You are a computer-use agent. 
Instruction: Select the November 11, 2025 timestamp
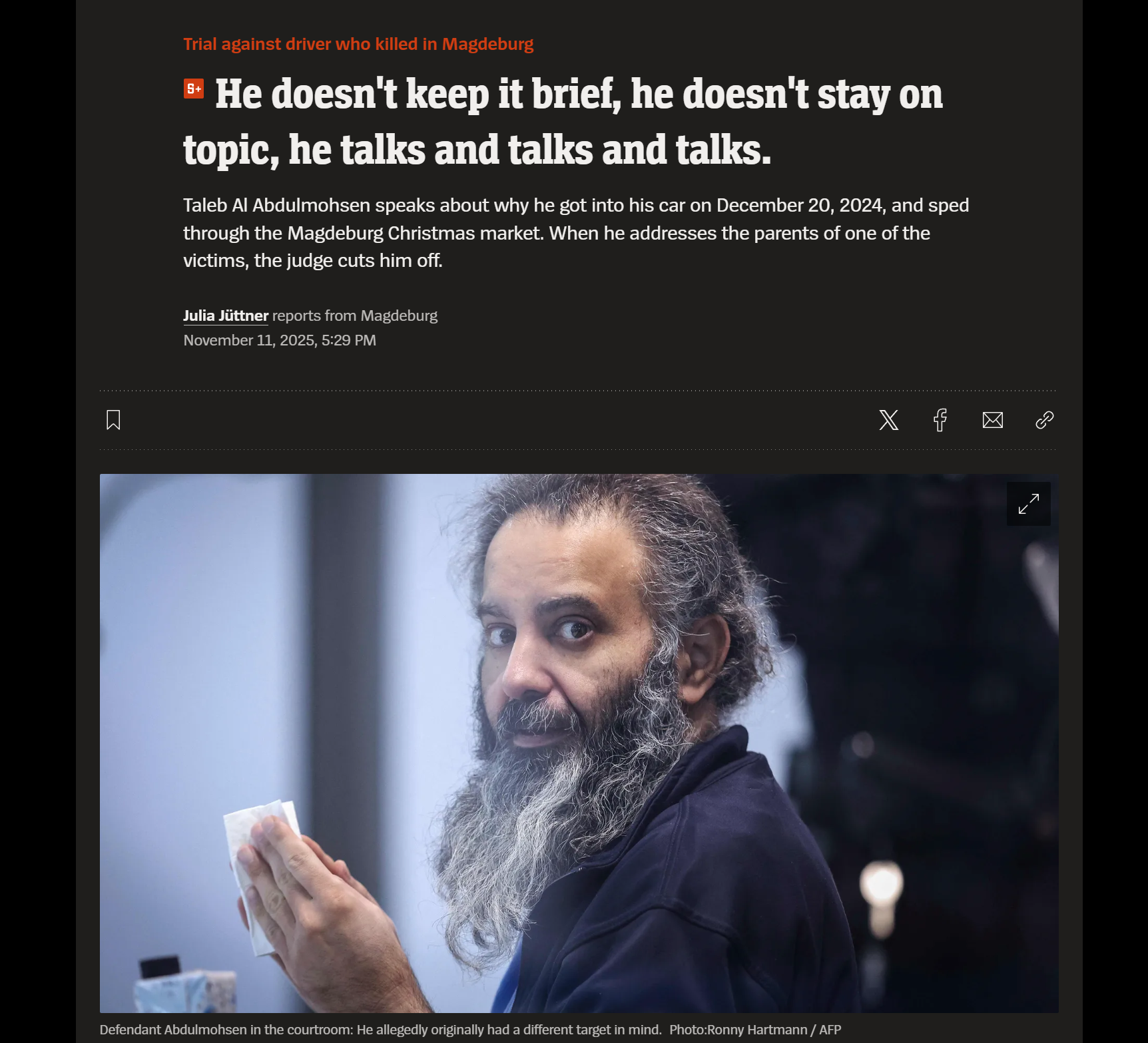click(x=280, y=340)
